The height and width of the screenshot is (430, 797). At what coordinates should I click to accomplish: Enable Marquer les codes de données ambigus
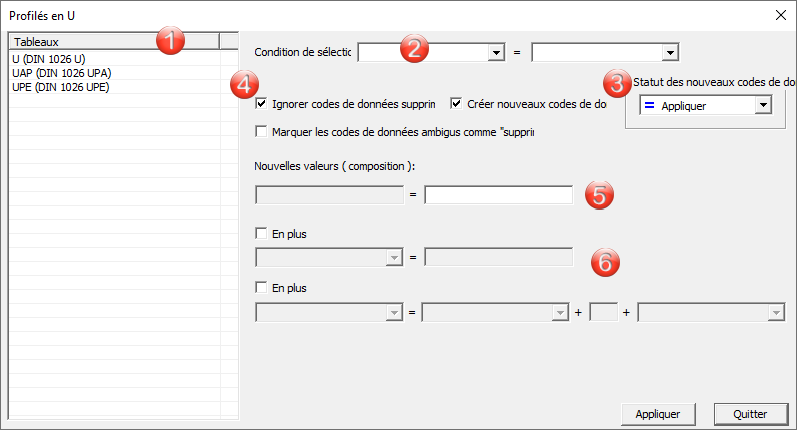(262, 131)
